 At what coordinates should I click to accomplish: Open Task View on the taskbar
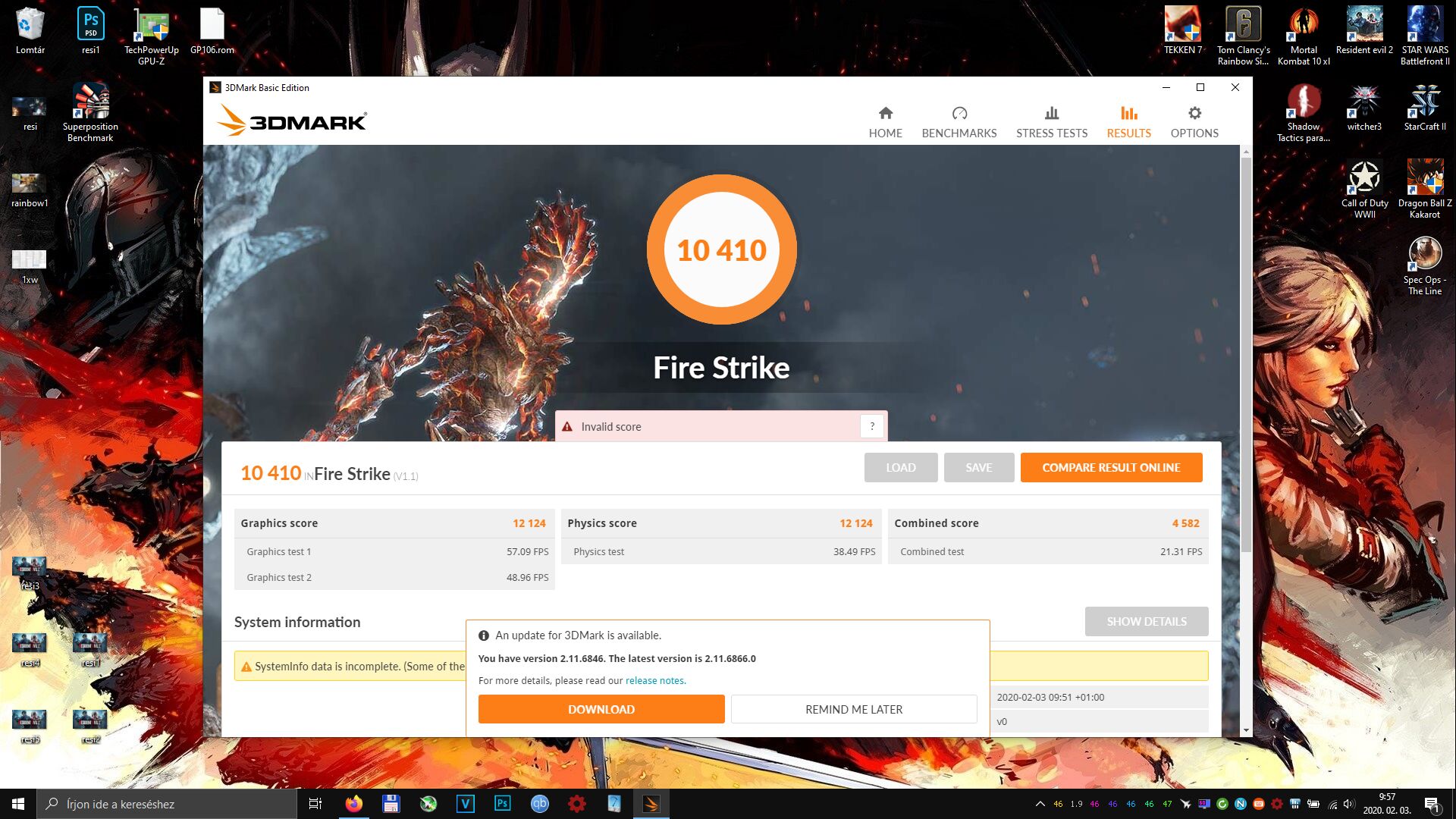tap(315, 804)
